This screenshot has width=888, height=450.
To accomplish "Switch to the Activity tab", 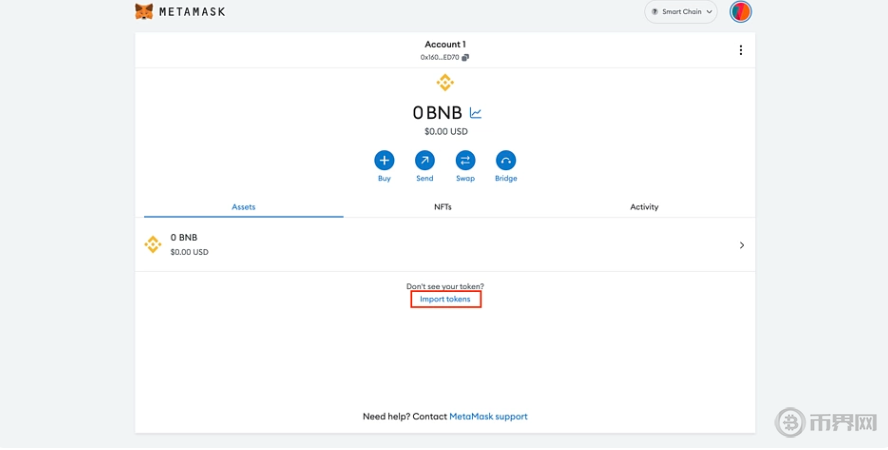I will [x=644, y=207].
